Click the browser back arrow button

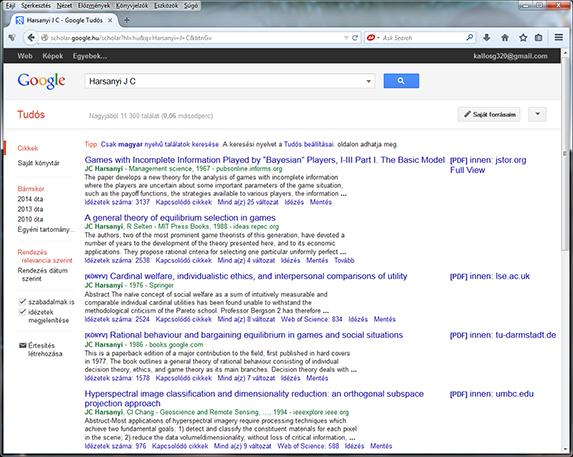tap(31, 38)
